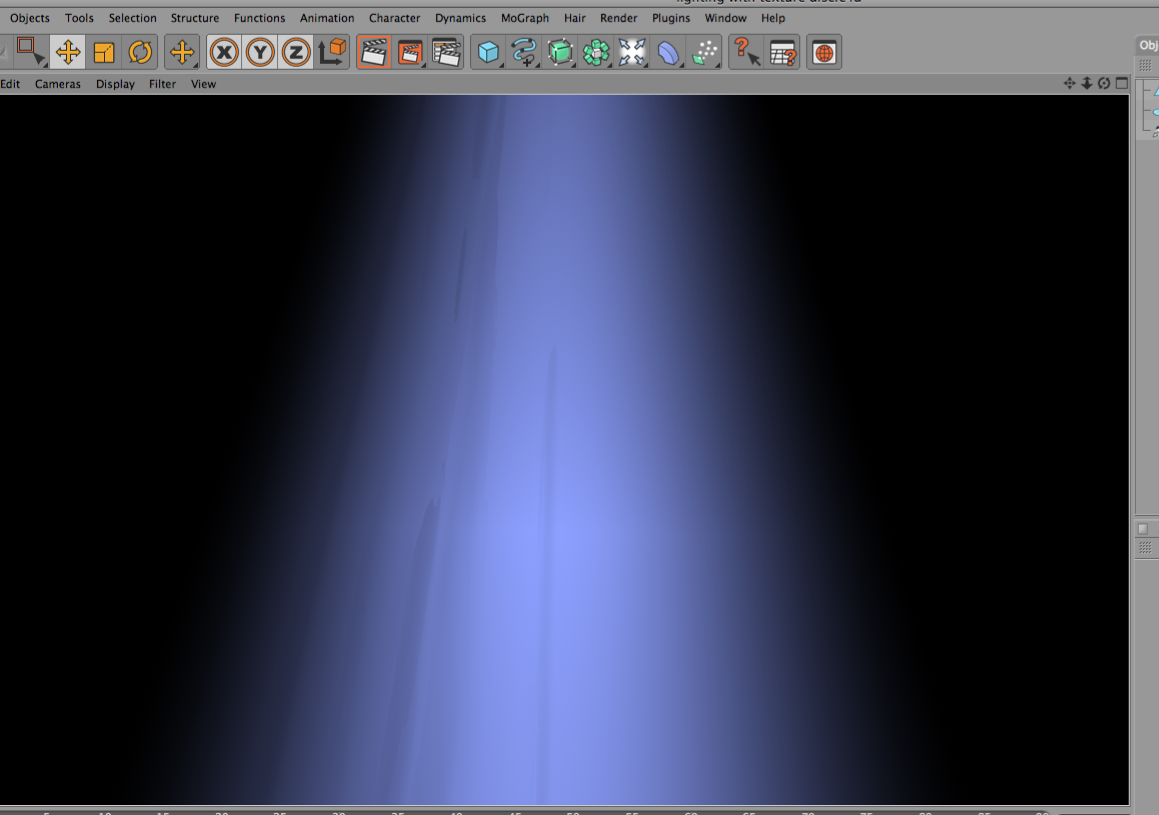Toggle the Y axis lock

click(260, 52)
